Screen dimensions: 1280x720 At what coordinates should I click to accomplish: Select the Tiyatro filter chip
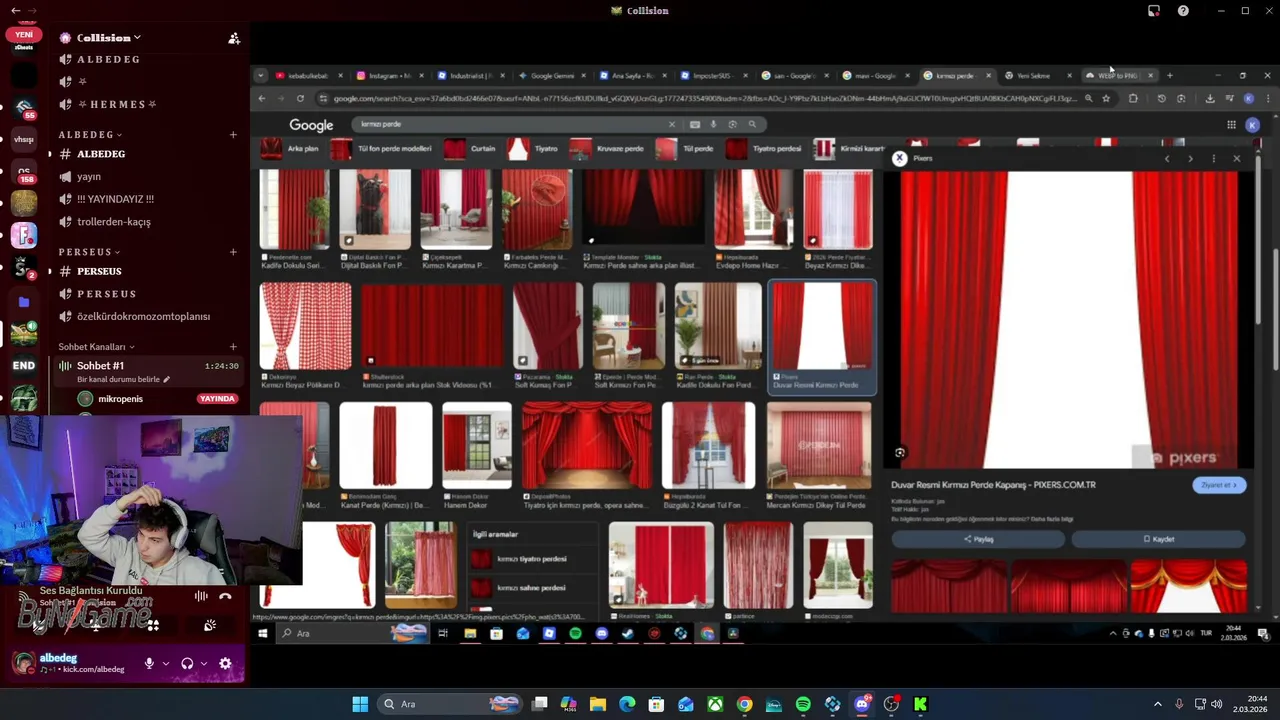pos(533,149)
